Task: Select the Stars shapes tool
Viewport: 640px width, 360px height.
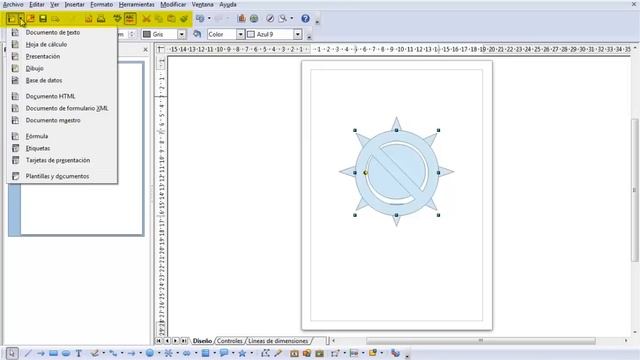Action: click(242, 353)
